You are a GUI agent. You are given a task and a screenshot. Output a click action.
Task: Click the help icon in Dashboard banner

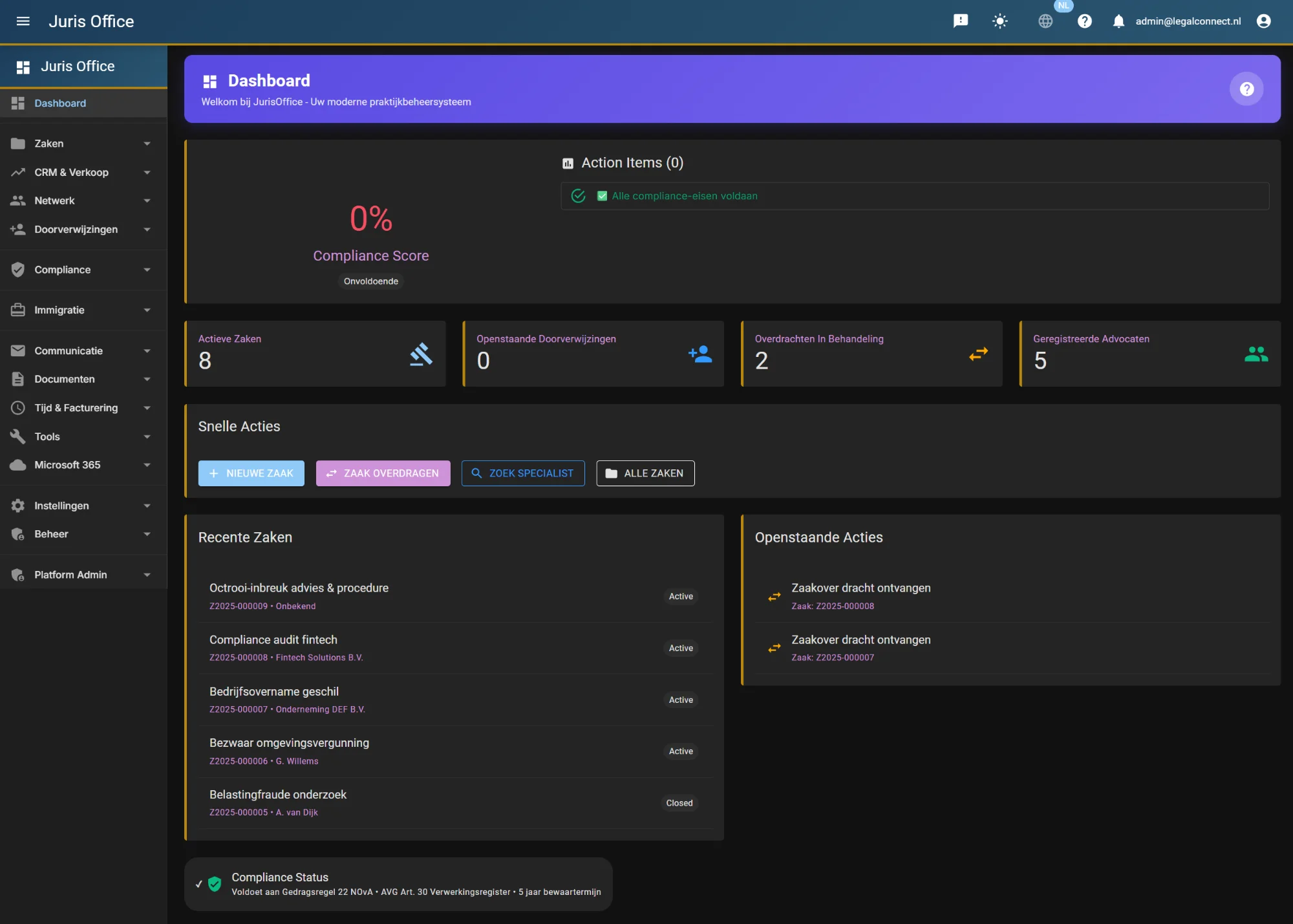1246,89
